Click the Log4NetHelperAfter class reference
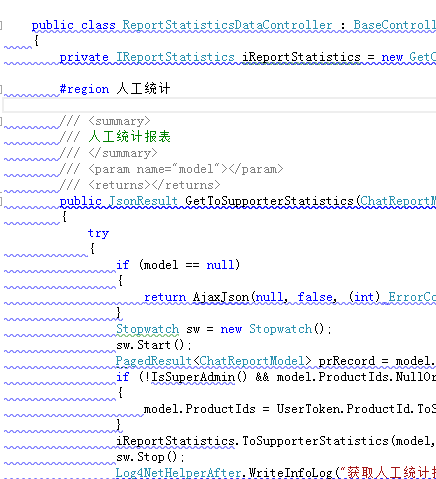 (x=178, y=473)
